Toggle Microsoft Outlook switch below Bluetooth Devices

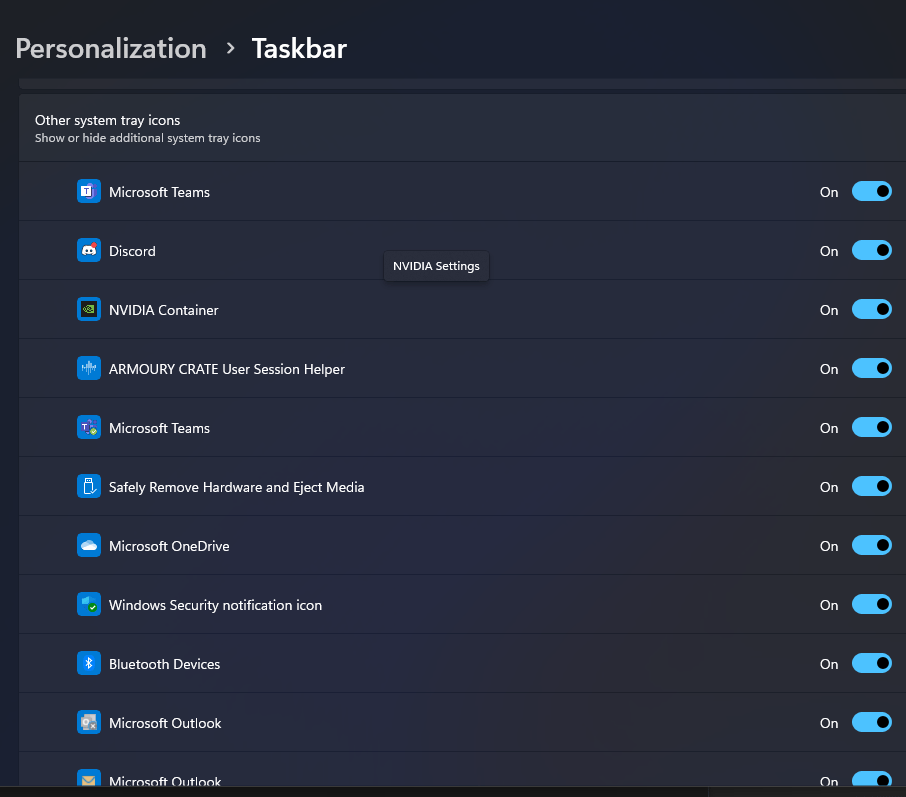pyautogui.click(x=871, y=722)
